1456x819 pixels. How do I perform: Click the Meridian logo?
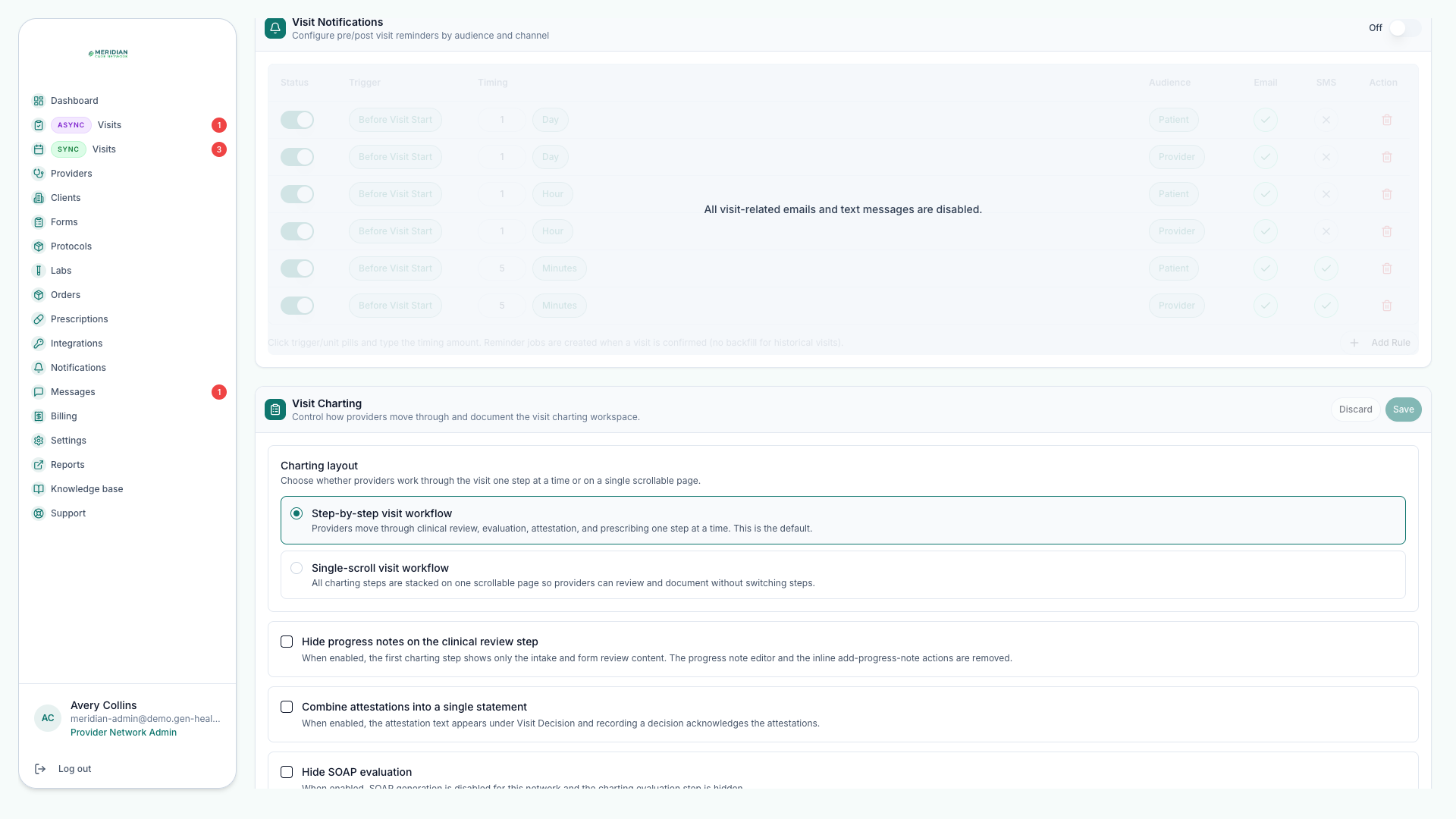(x=108, y=54)
